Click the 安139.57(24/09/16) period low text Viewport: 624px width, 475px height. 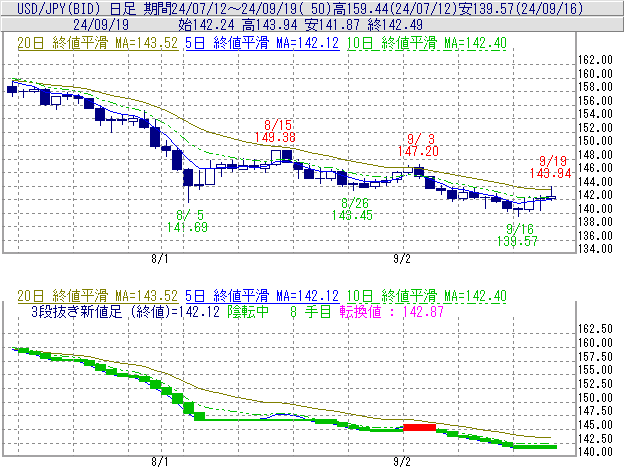(521, 8)
